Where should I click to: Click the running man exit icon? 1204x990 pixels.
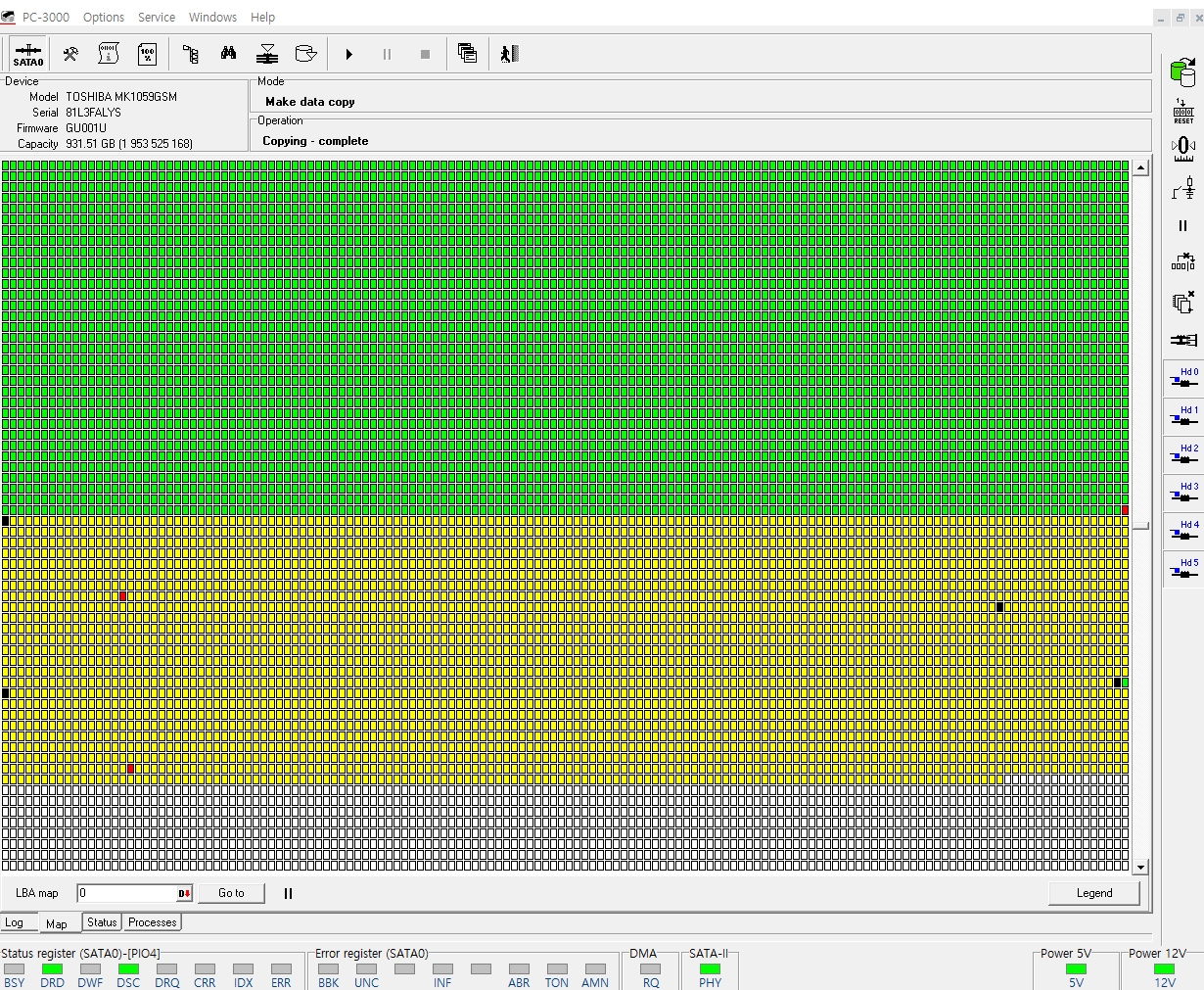click(509, 54)
